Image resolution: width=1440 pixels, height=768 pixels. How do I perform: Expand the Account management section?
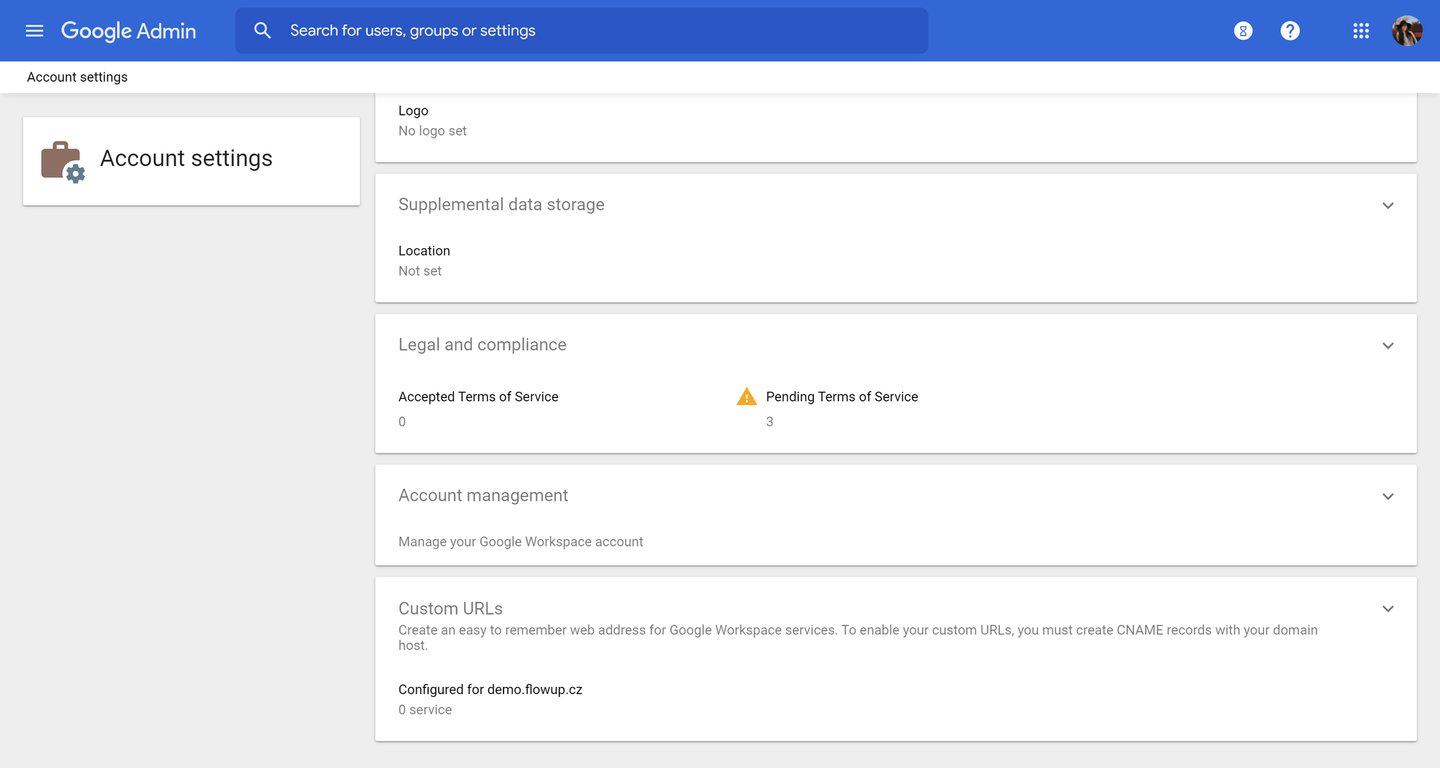pyautogui.click(x=1388, y=496)
